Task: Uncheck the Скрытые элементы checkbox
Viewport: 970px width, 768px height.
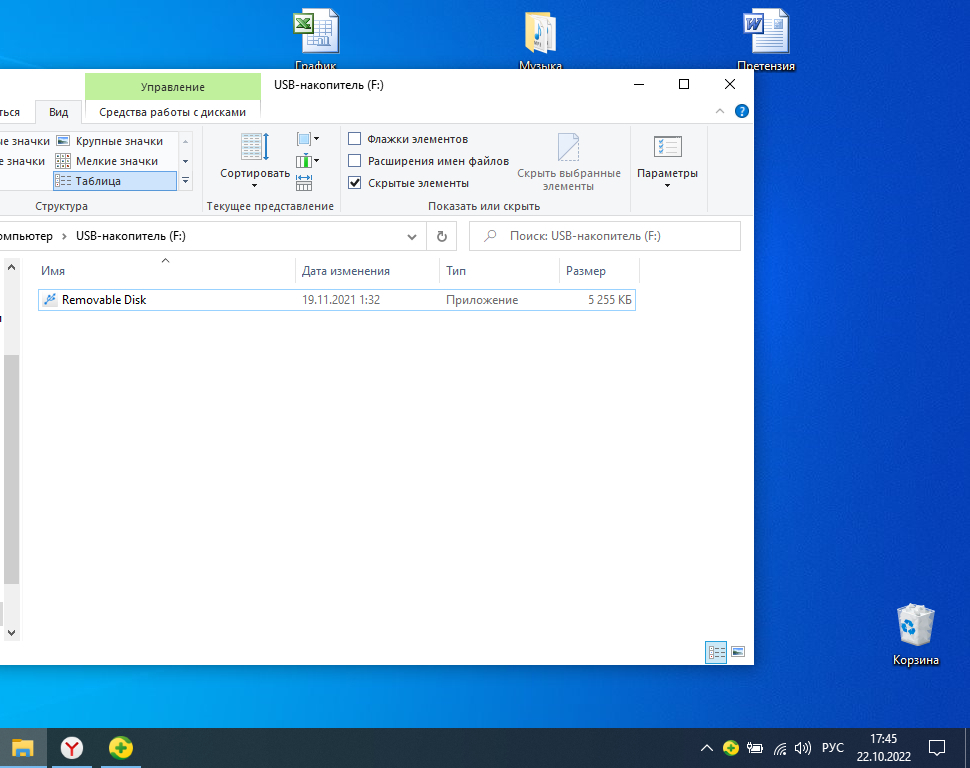Action: coord(354,183)
